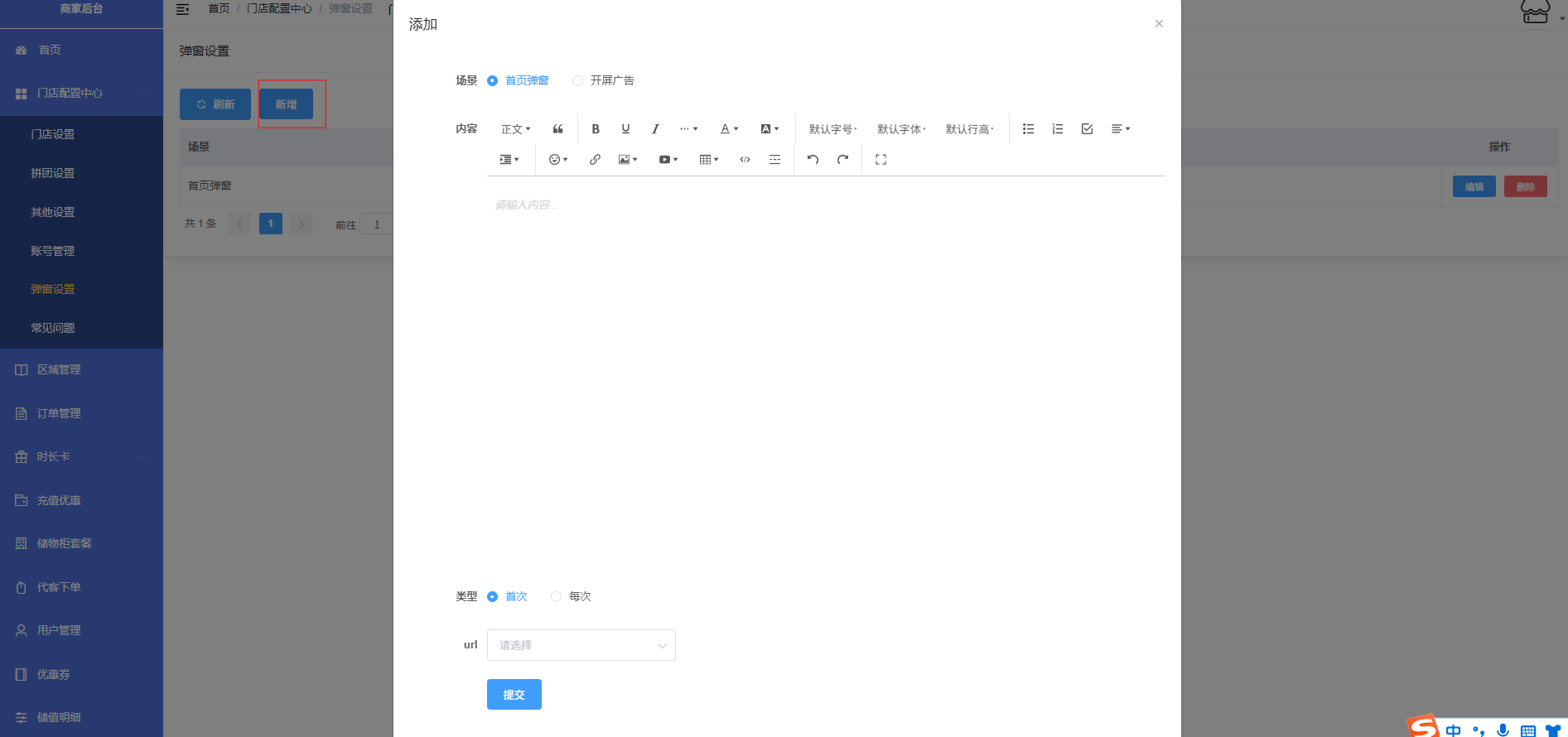Select the 开屏广告 scene option

pyautogui.click(x=578, y=81)
